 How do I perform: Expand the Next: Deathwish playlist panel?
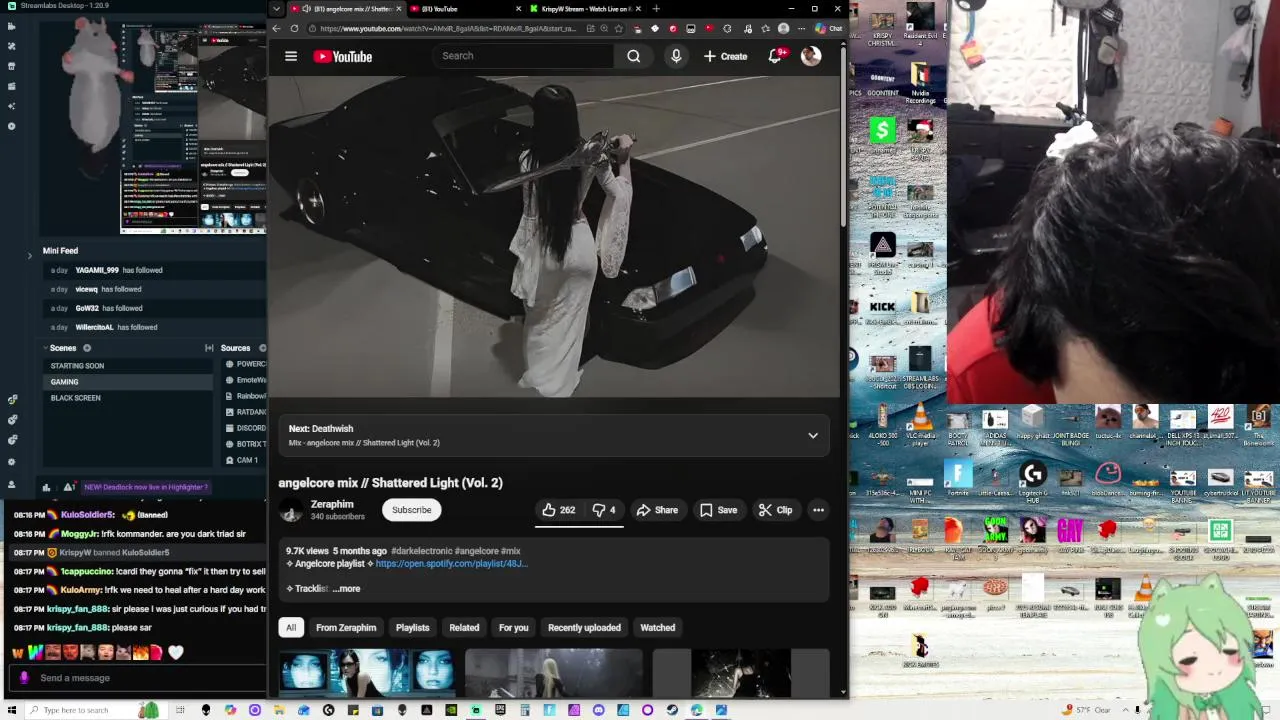(813, 436)
